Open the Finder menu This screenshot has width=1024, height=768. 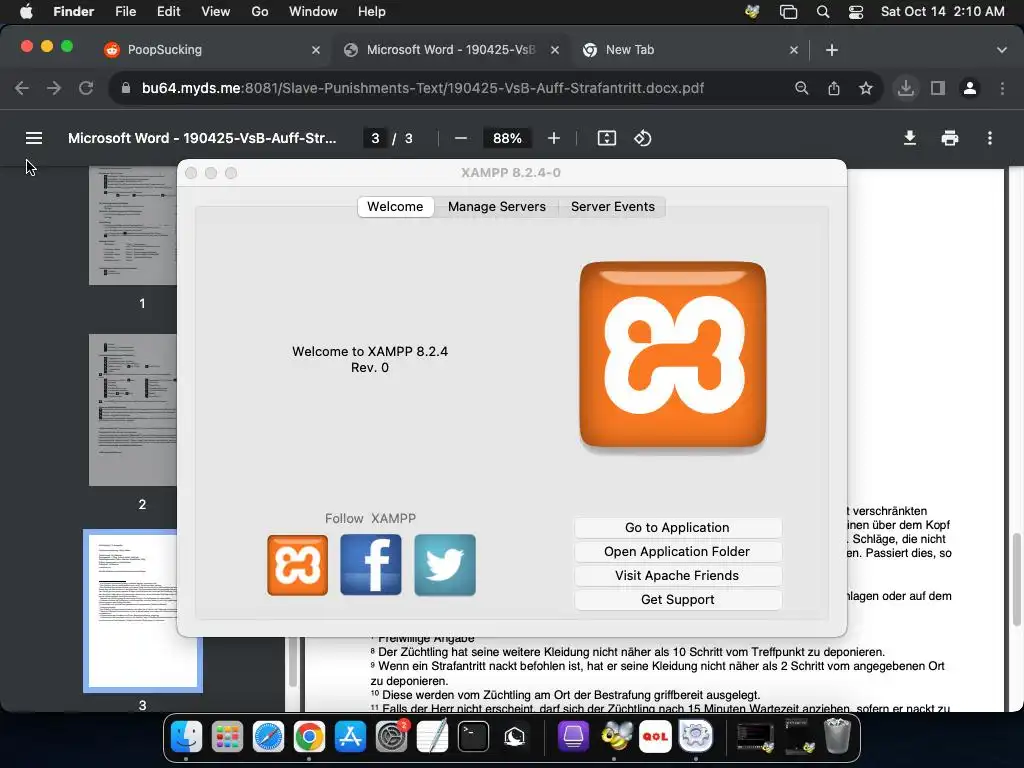tap(73, 12)
